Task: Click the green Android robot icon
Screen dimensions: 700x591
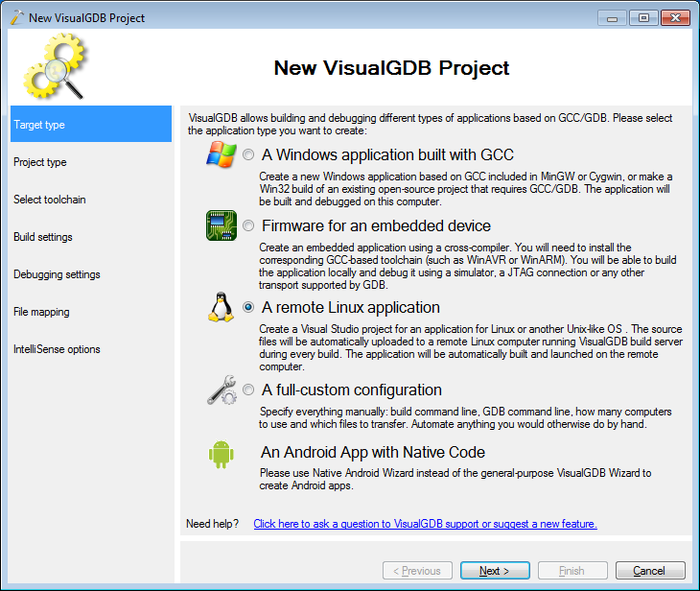Action: [221, 454]
